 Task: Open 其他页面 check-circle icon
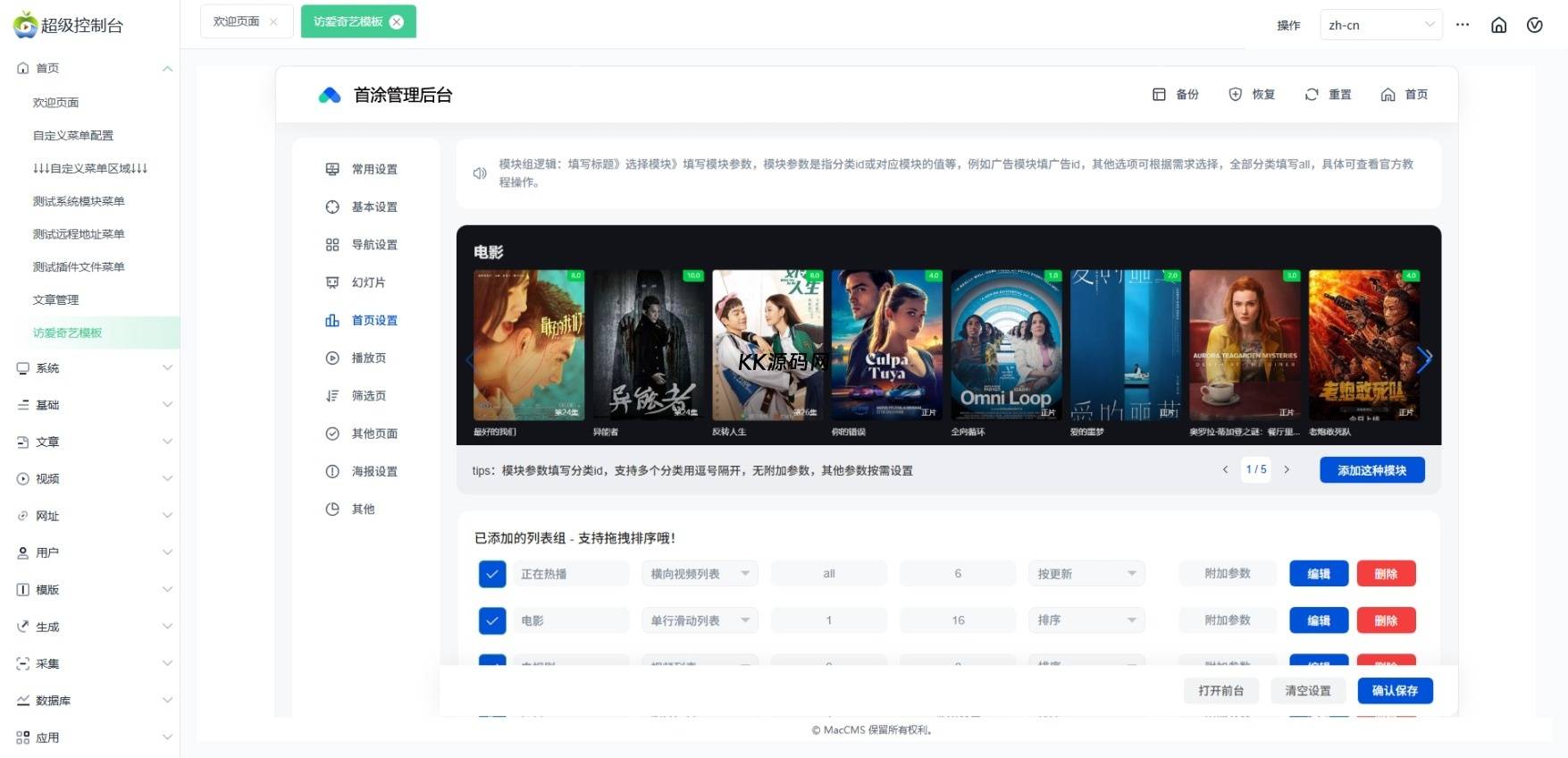tap(332, 434)
